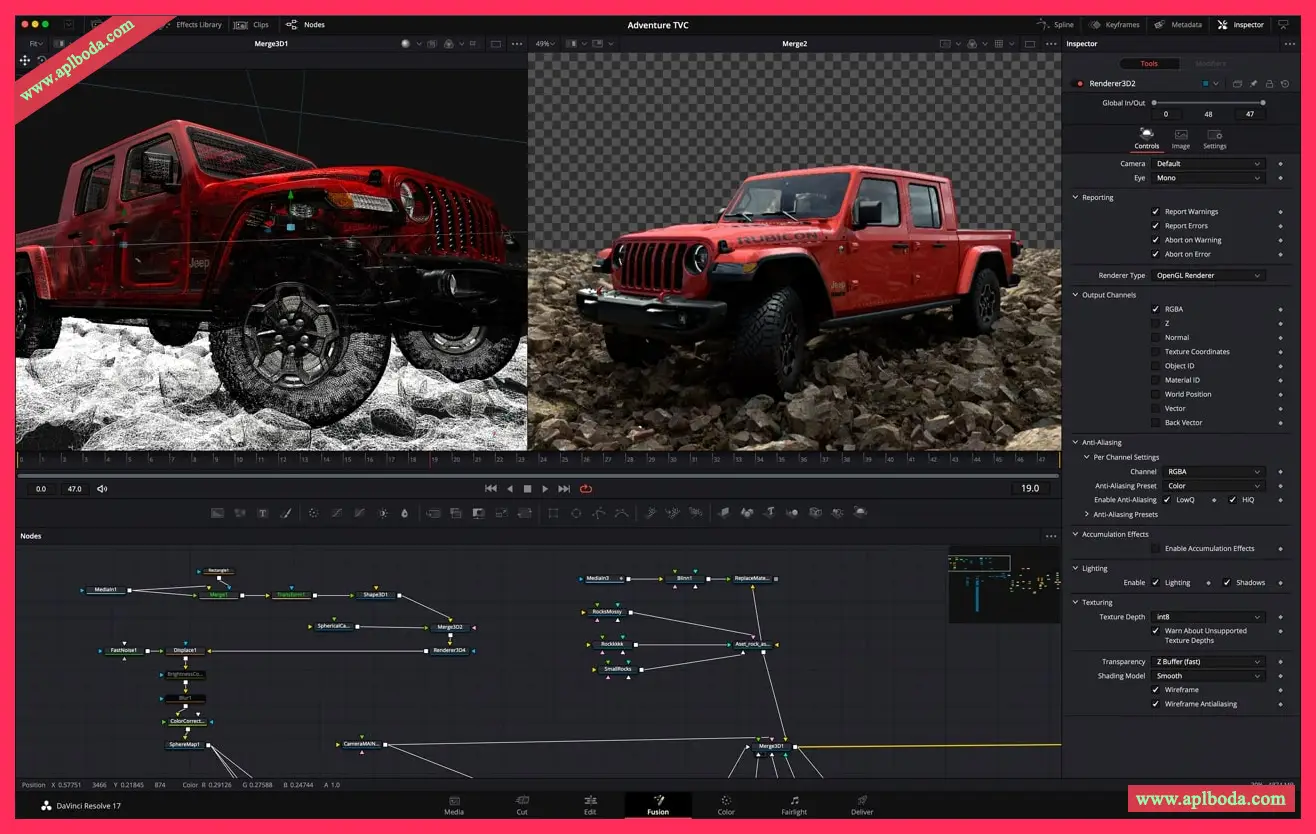Uncheck the Report Warnings checkbox
This screenshot has height=834, width=1316.
coord(1155,212)
